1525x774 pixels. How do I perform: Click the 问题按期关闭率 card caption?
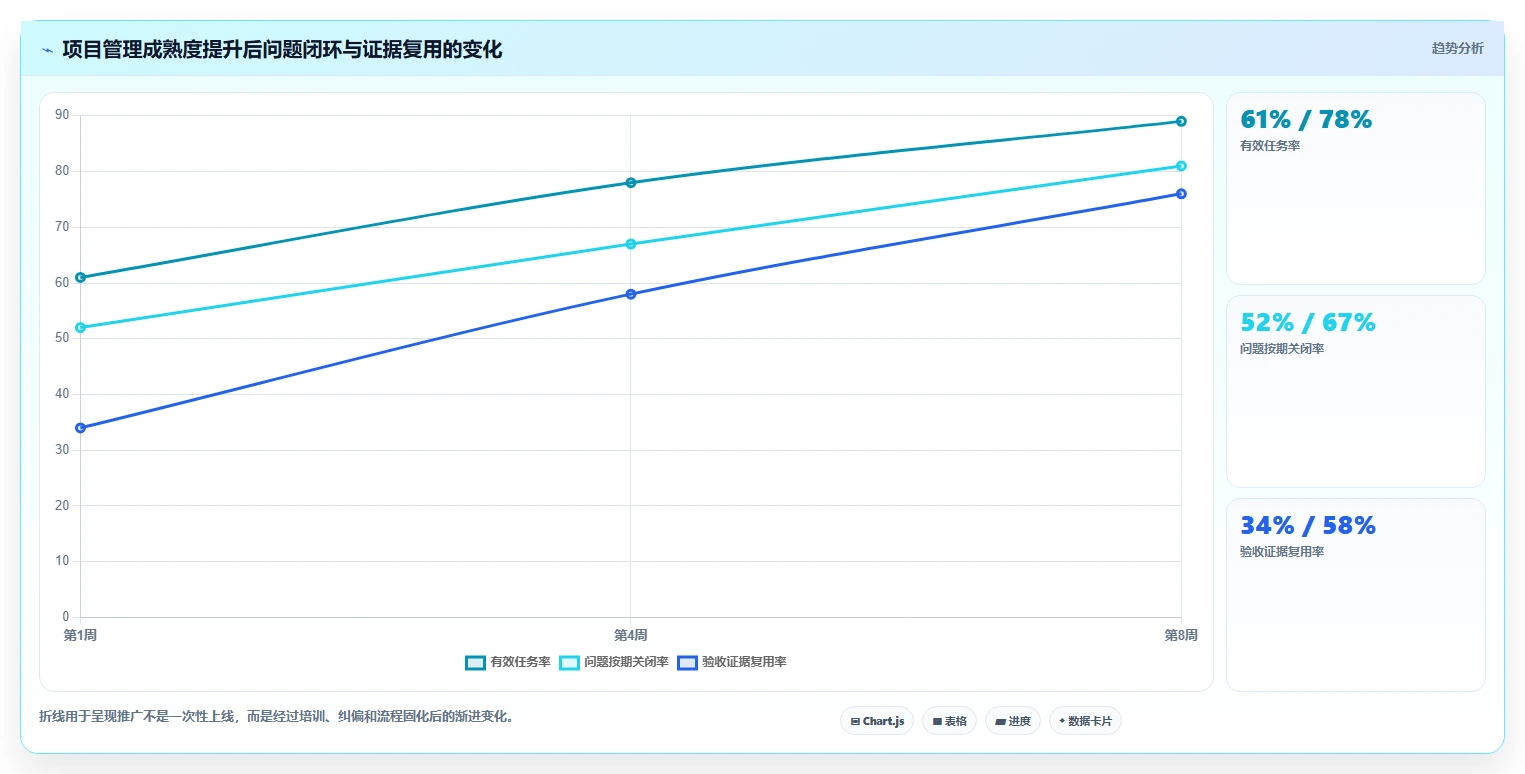pos(1282,349)
